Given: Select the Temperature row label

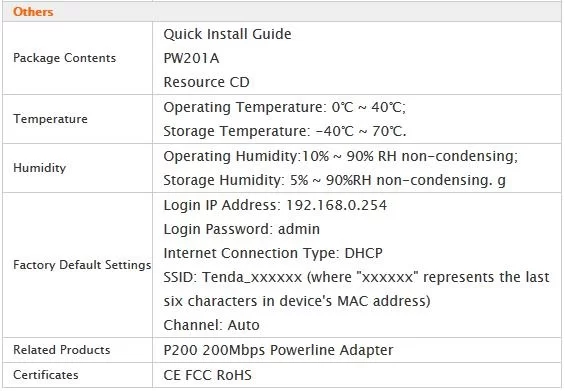Looking at the screenshot, I should (50, 119).
